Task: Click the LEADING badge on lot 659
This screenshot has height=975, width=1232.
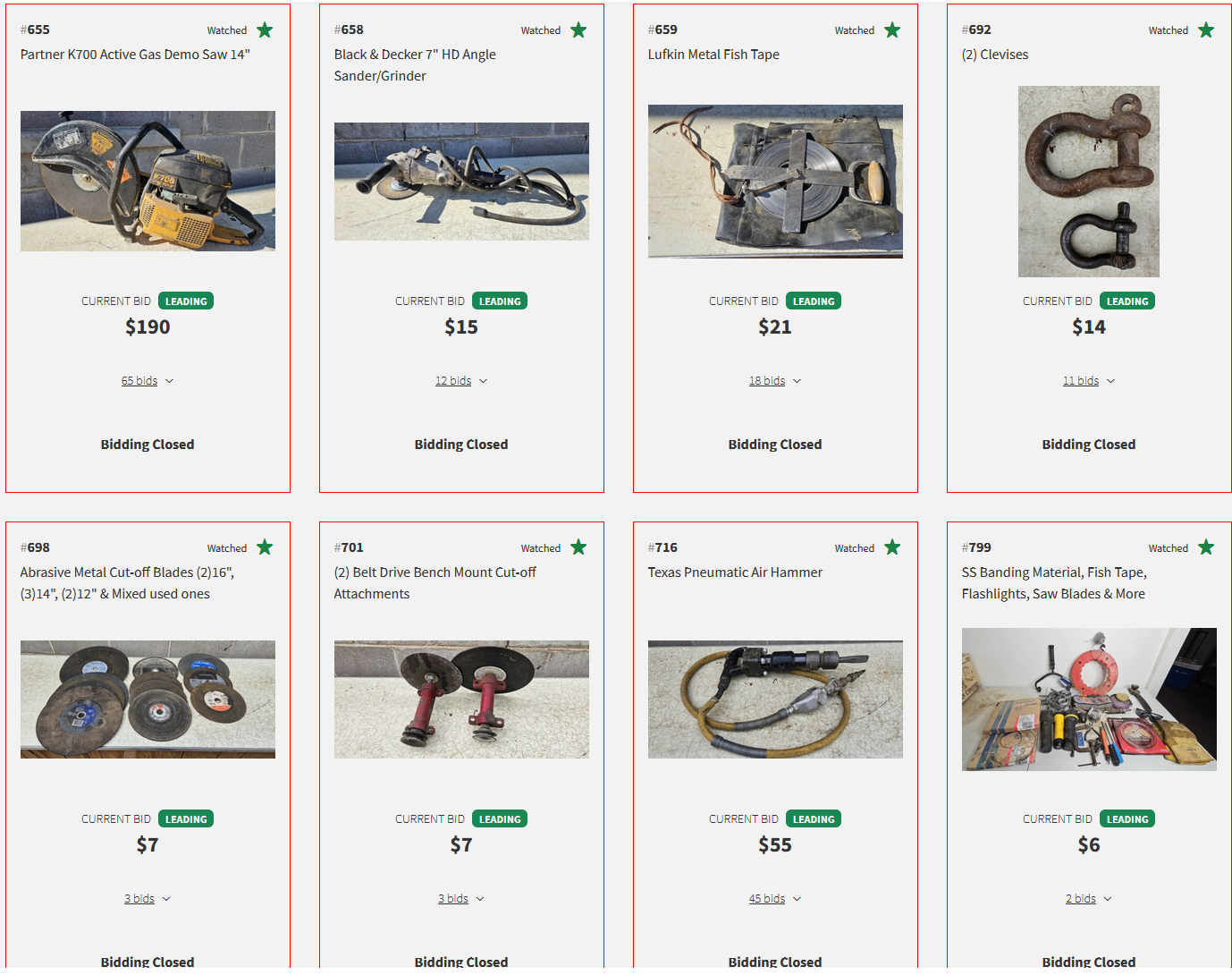Action: (814, 301)
